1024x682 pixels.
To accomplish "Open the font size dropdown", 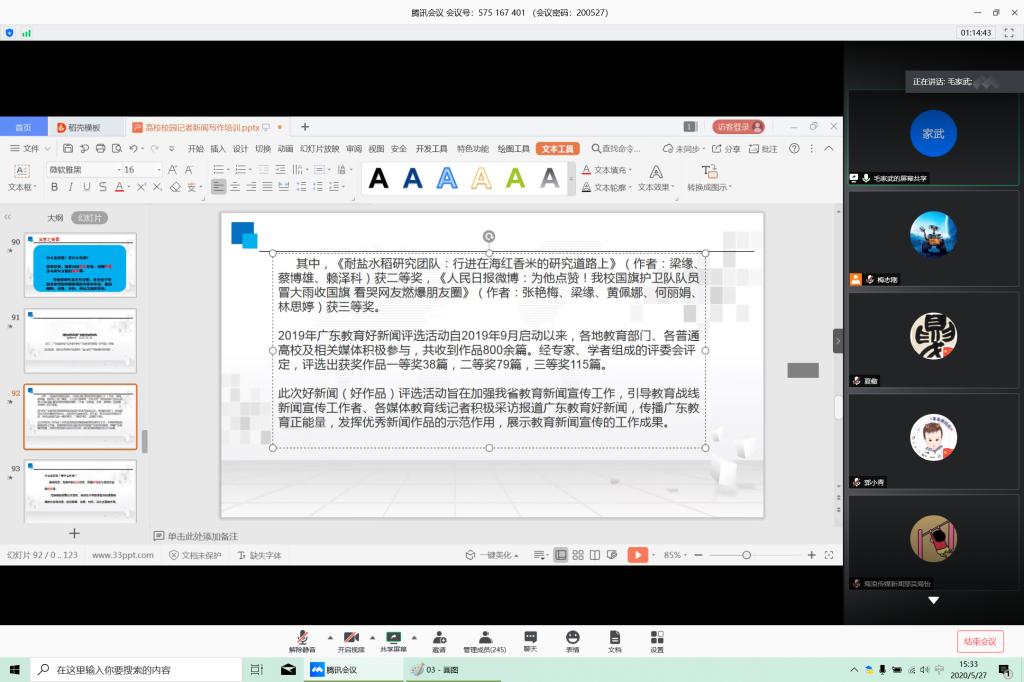I will click(159, 170).
